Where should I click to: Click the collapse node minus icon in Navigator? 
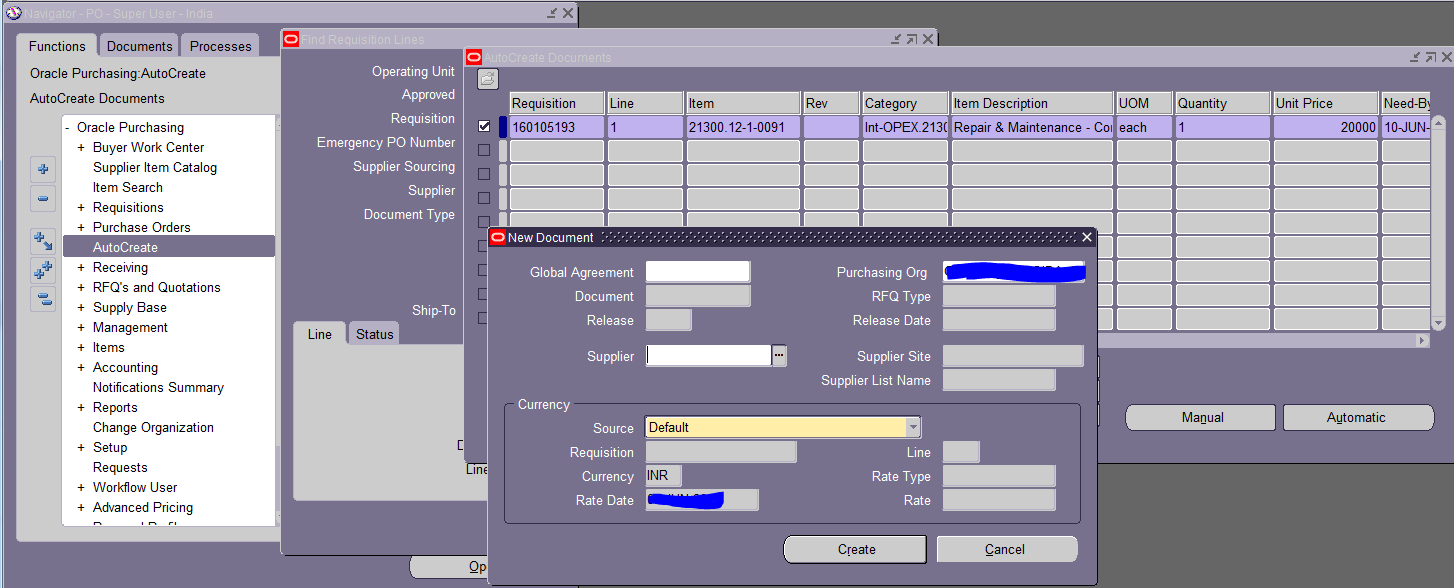pyautogui.click(x=42, y=198)
